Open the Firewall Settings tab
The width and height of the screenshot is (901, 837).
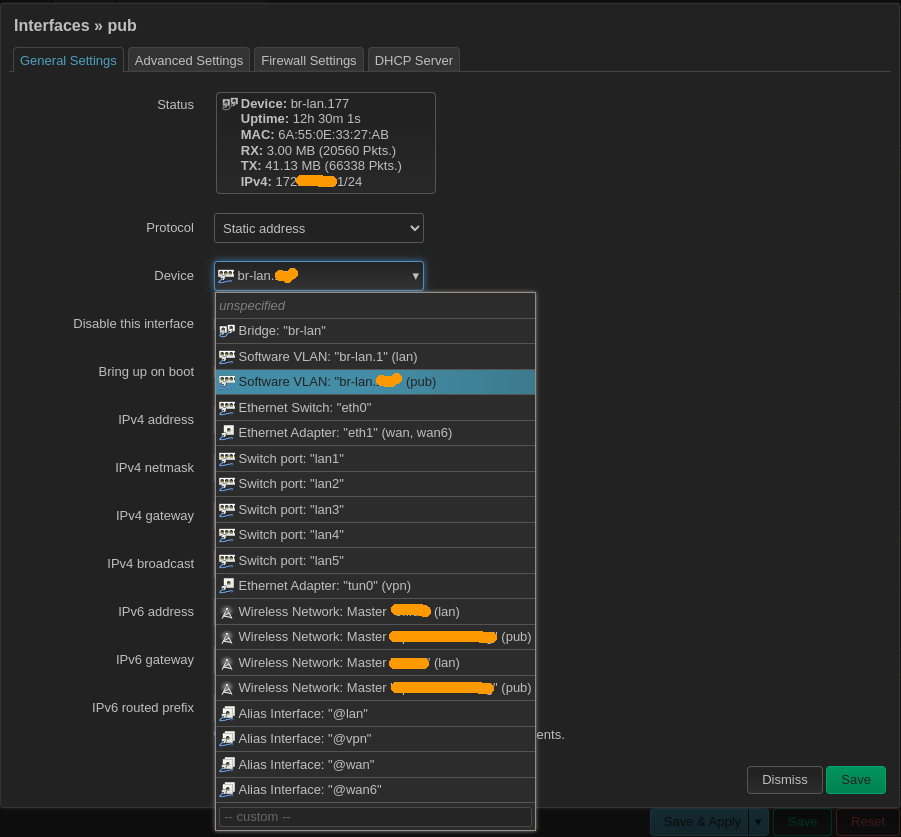(x=308, y=60)
